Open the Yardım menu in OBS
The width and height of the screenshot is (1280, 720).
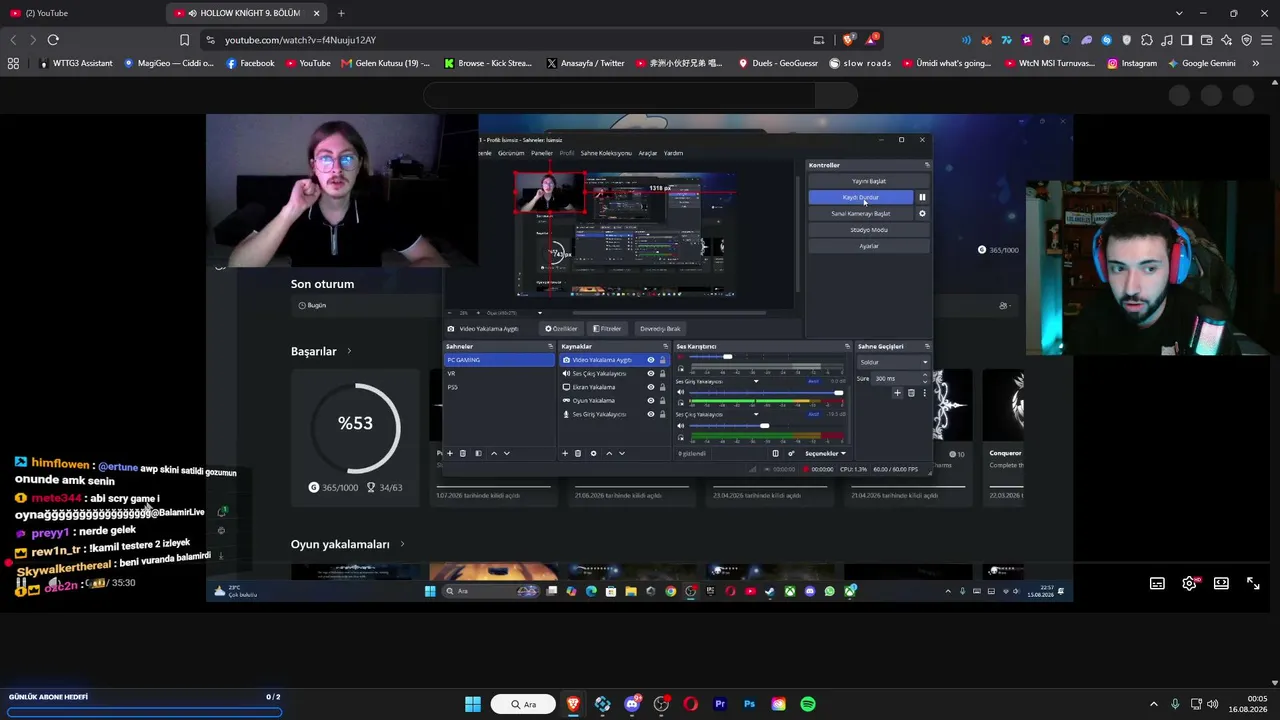674,153
